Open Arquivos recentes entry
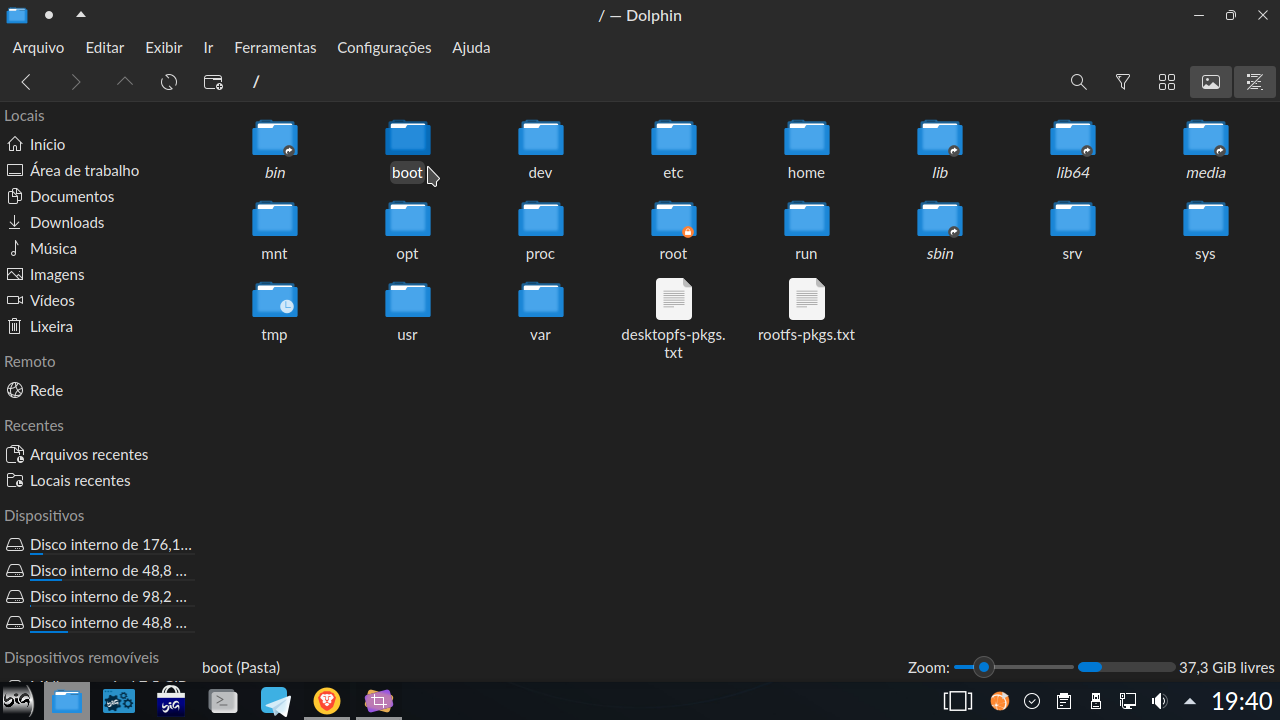1280x720 pixels. coord(98,454)
